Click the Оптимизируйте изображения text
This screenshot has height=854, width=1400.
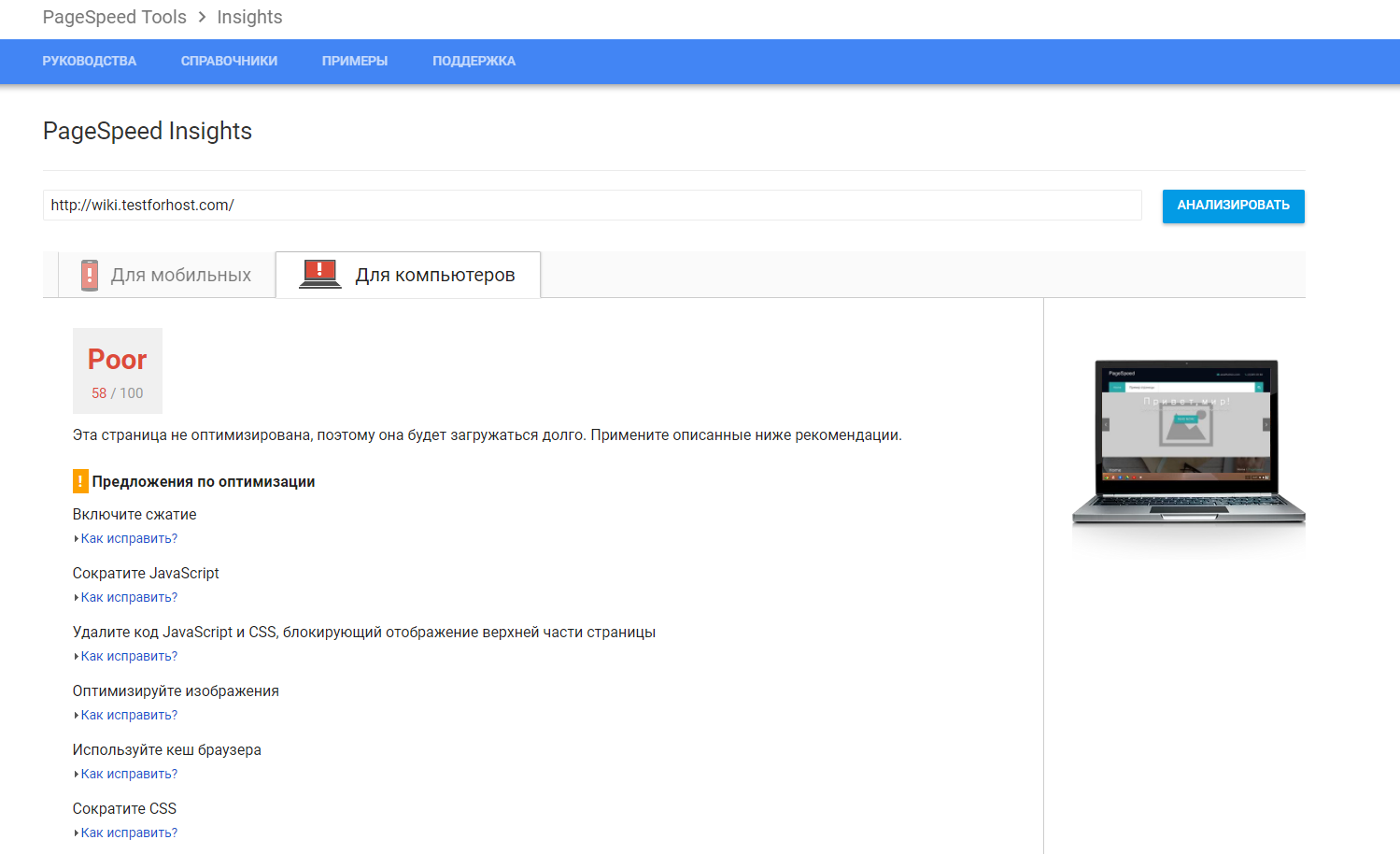176,691
